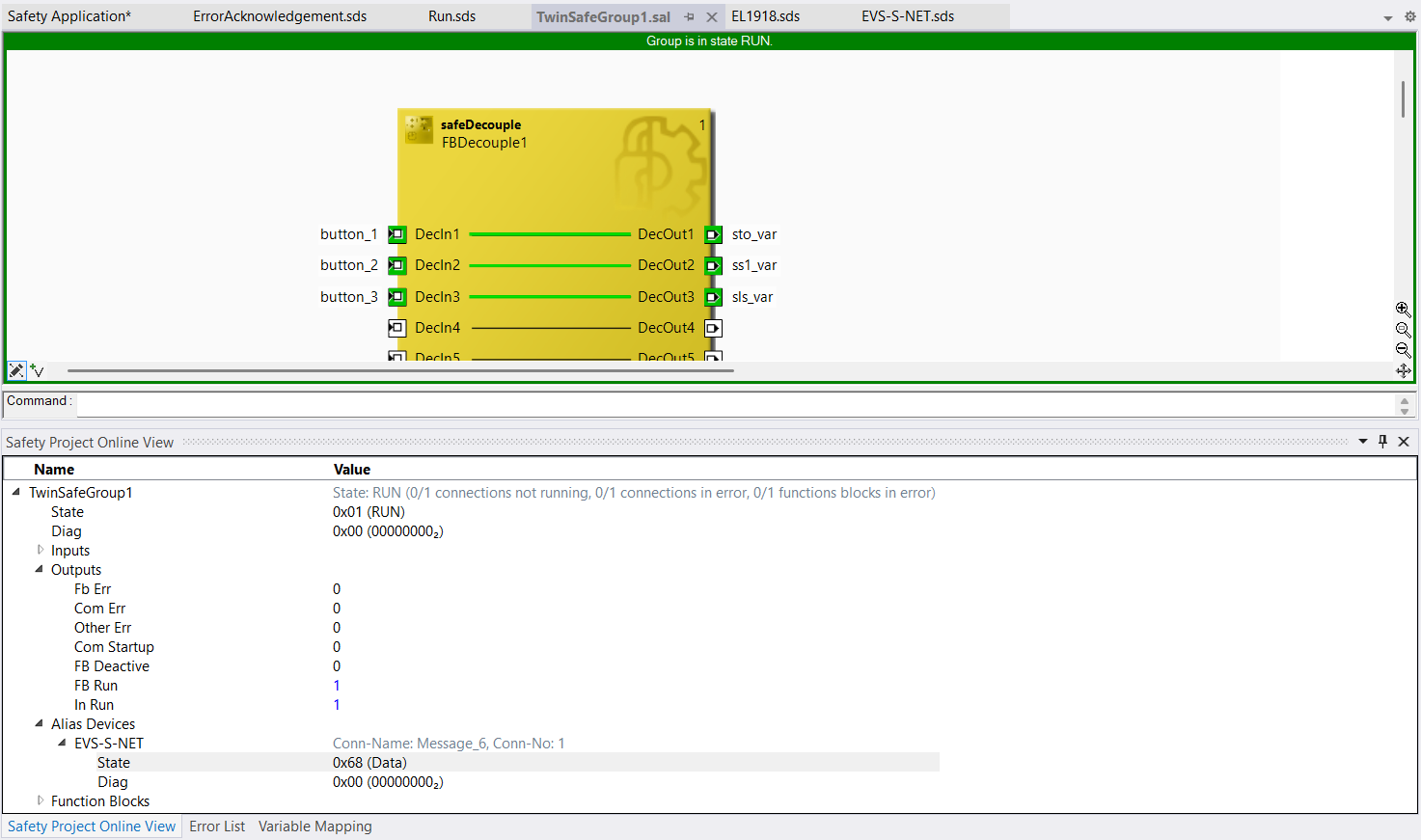Click the Command field up/down spinner
The height and width of the screenshot is (840, 1421).
pos(1405,405)
